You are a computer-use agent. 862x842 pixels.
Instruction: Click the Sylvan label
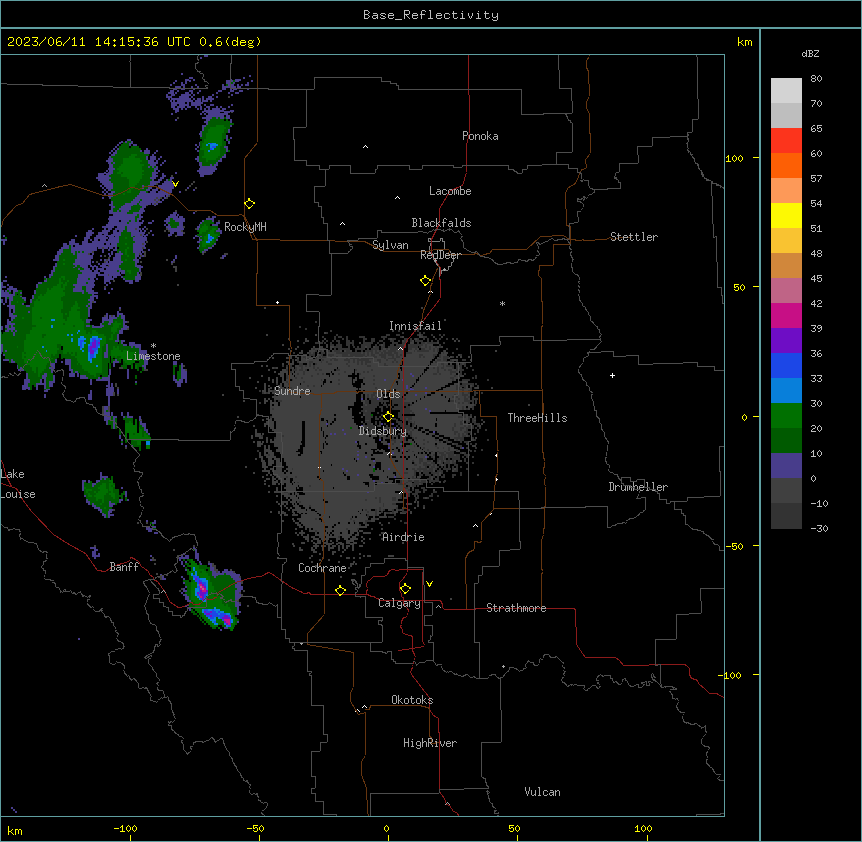390,245
